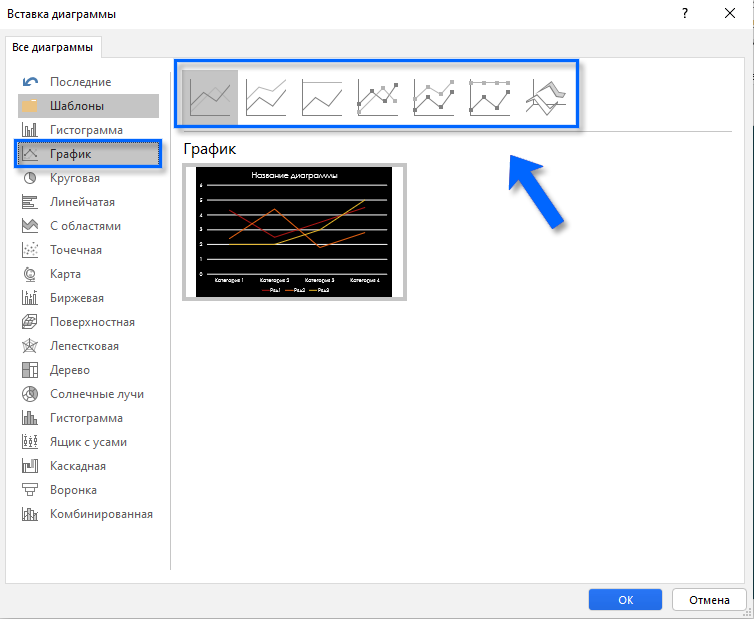Open the Воронка funnel chart type
The width and height of the screenshot is (754, 619).
[73, 490]
